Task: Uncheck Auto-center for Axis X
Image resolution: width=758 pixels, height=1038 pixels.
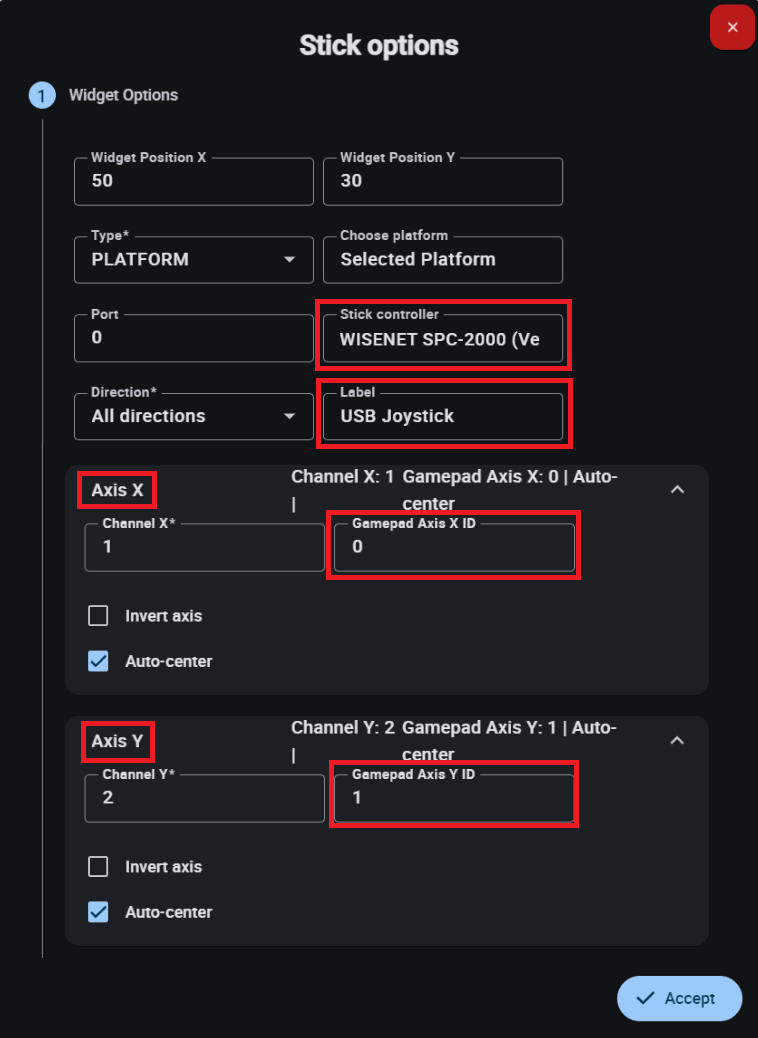Action: (x=98, y=661)
